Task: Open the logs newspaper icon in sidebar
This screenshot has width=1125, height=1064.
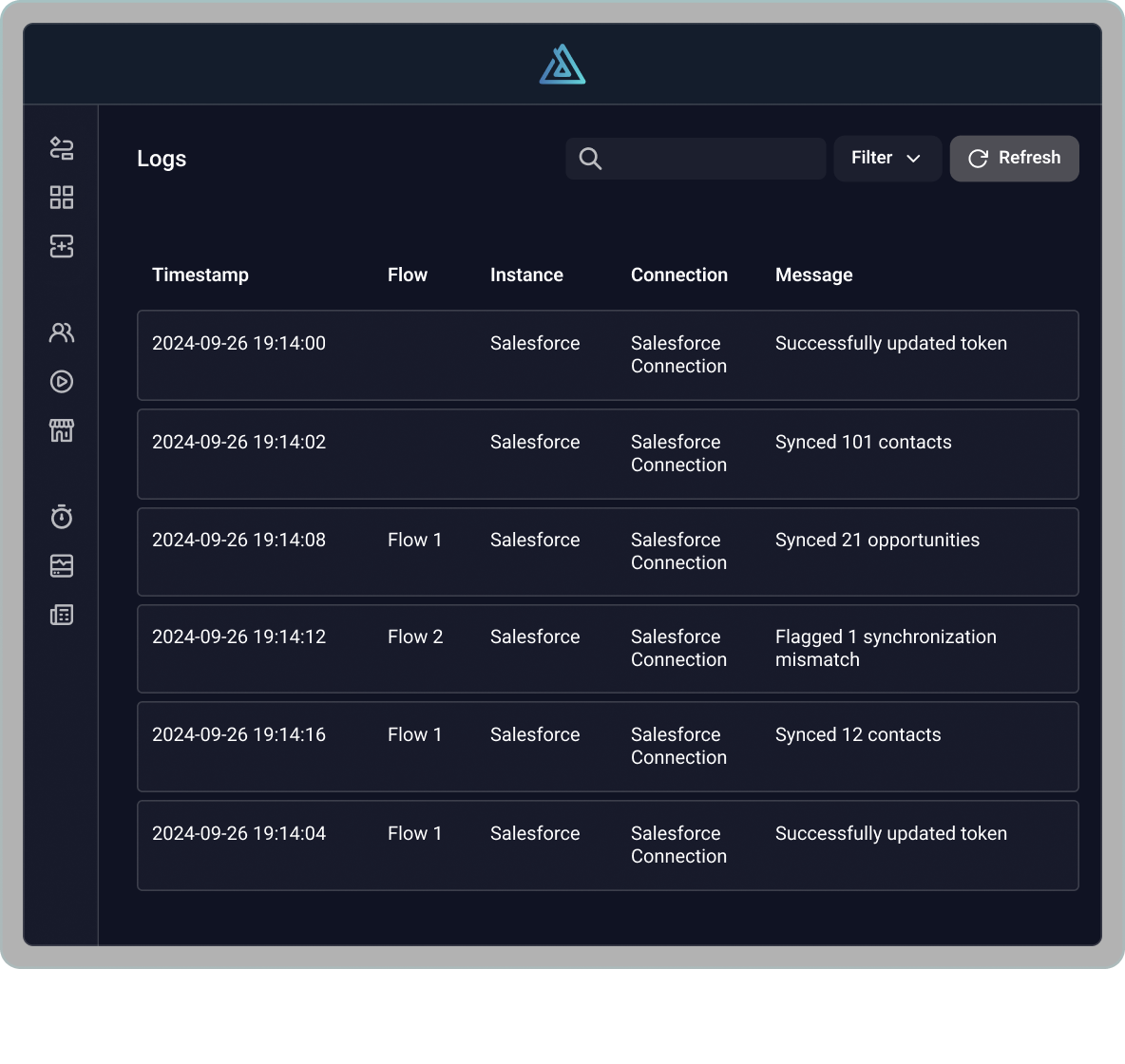Action: point(62,615)
